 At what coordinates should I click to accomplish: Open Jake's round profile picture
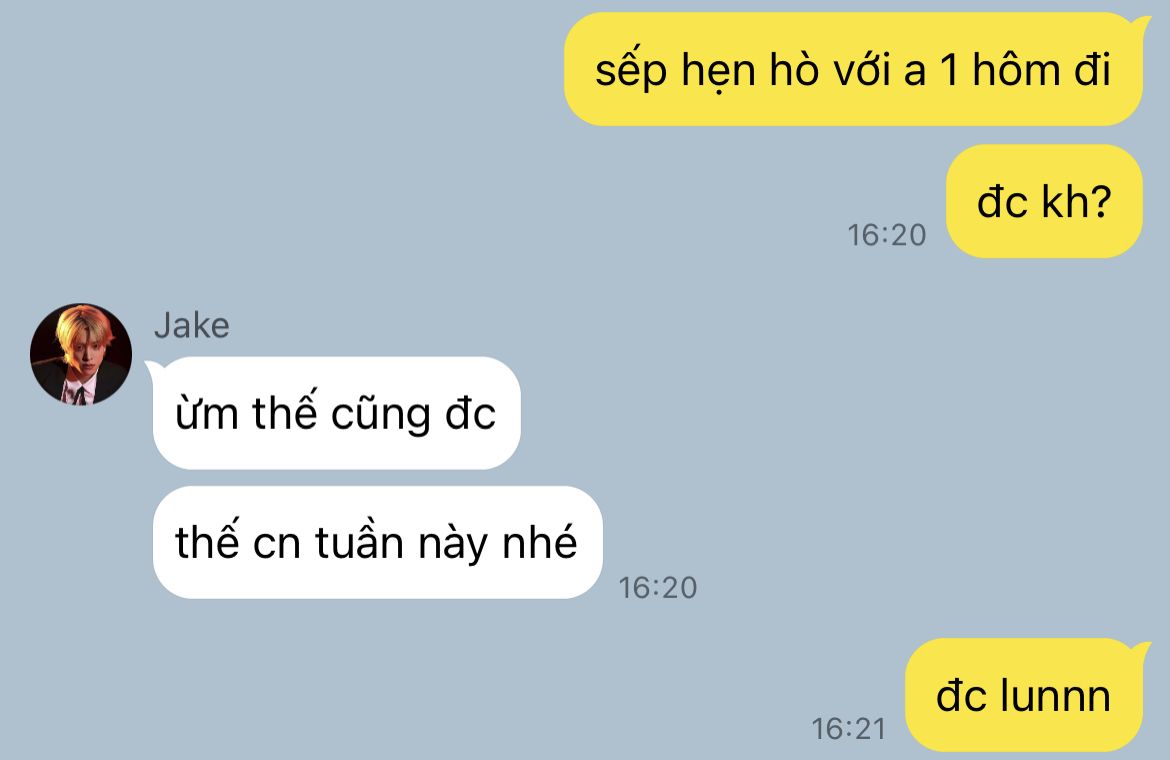(81, 354)
